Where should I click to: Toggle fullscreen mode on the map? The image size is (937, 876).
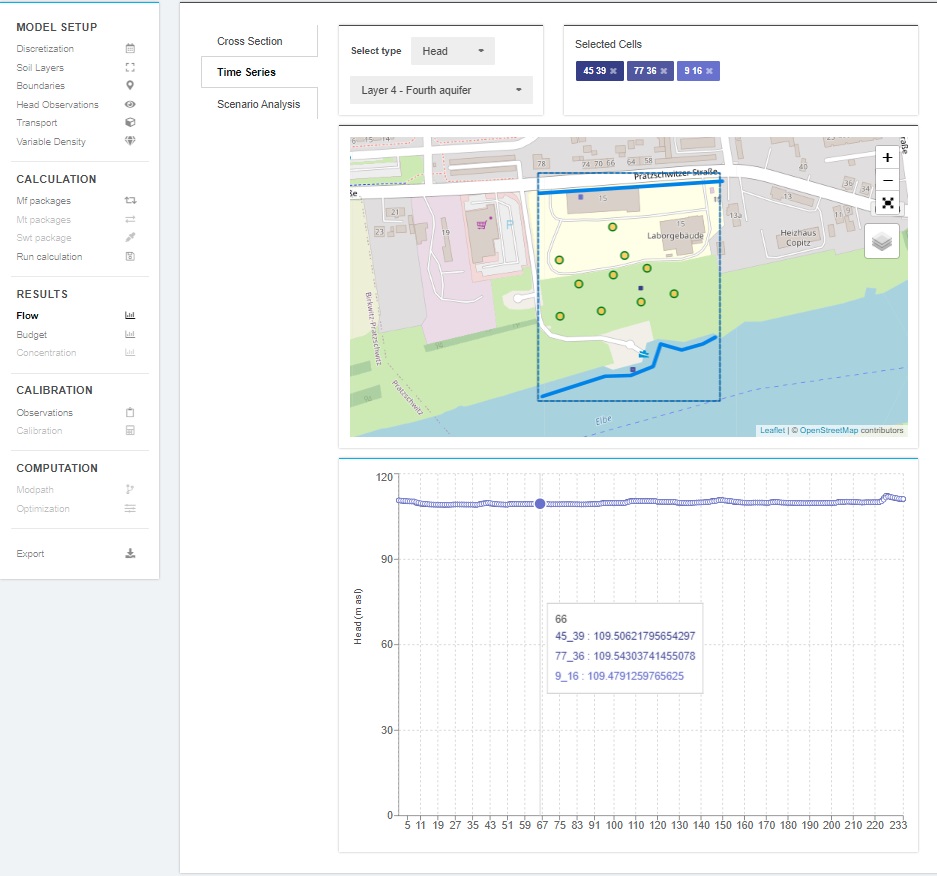(x=887, y=202)
